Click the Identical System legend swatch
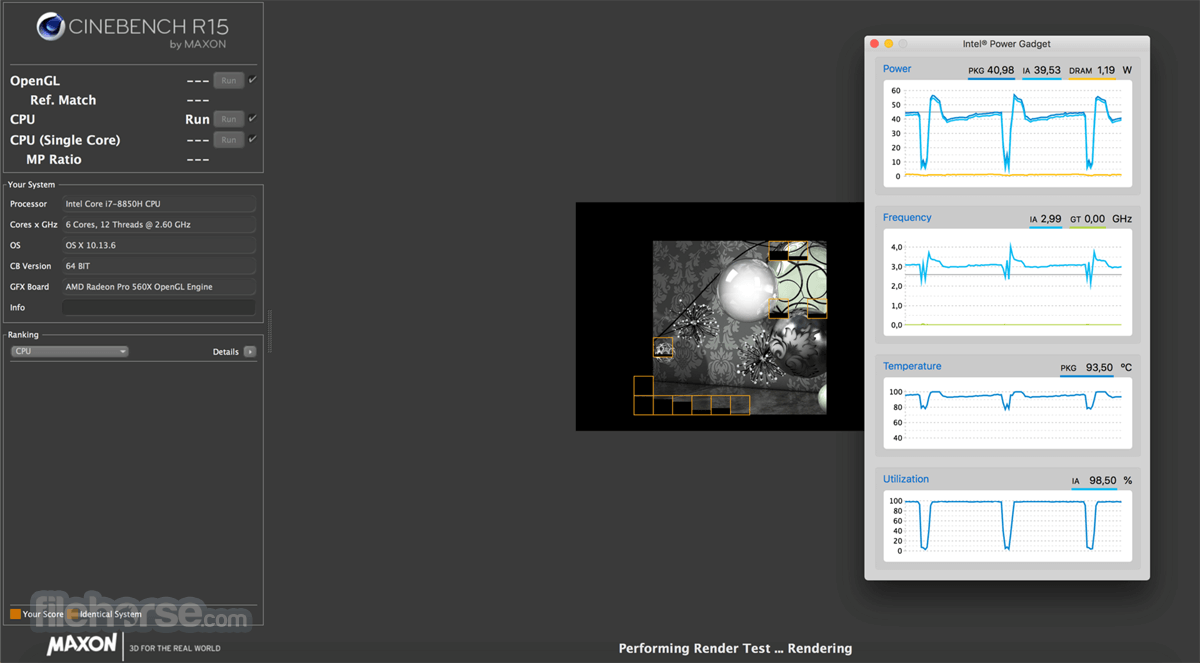Image resolution: width=1200 pixels, height=663 pixels. tap(73, 614)
